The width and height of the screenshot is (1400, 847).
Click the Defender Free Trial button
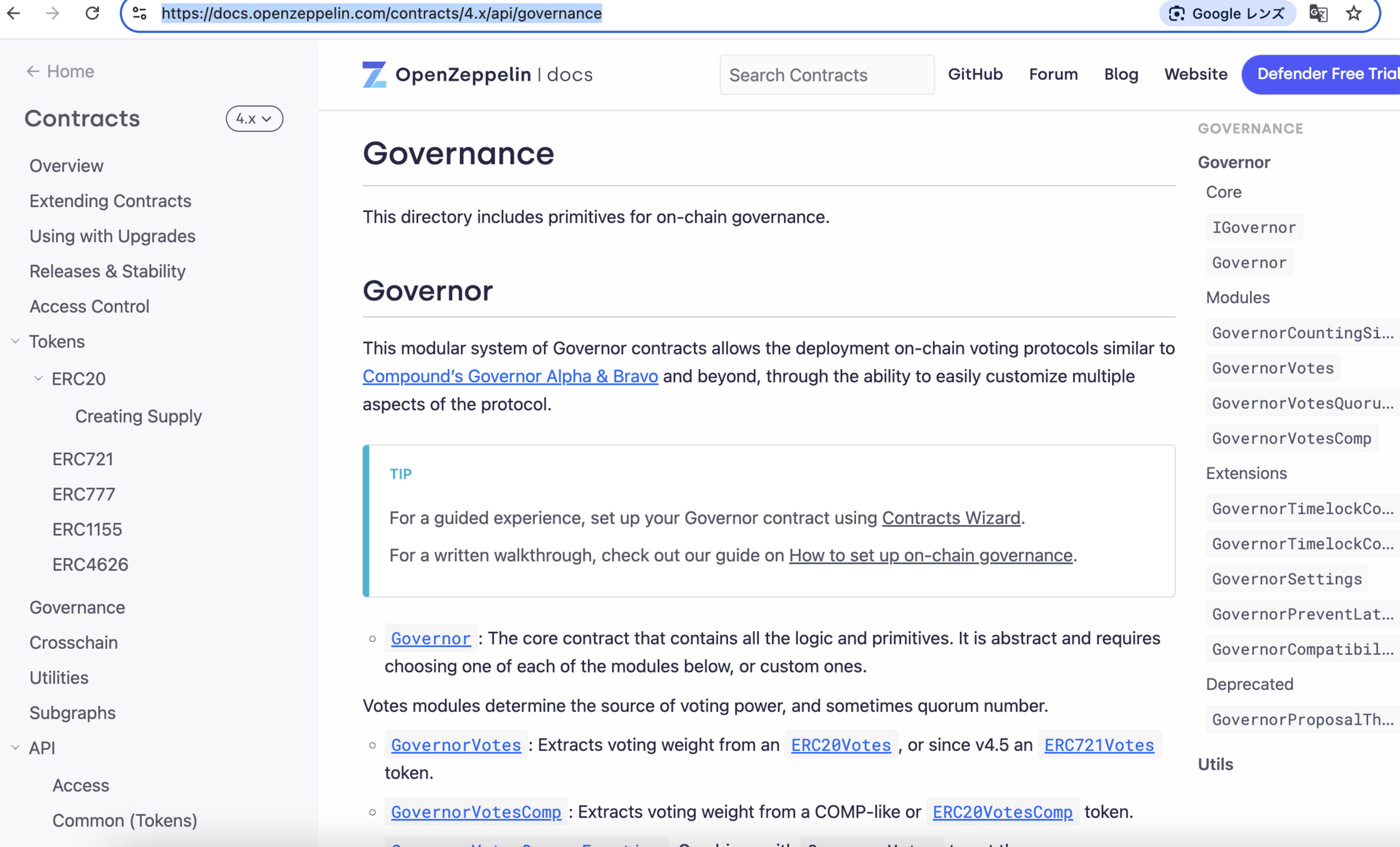(x=1324, y=74)
